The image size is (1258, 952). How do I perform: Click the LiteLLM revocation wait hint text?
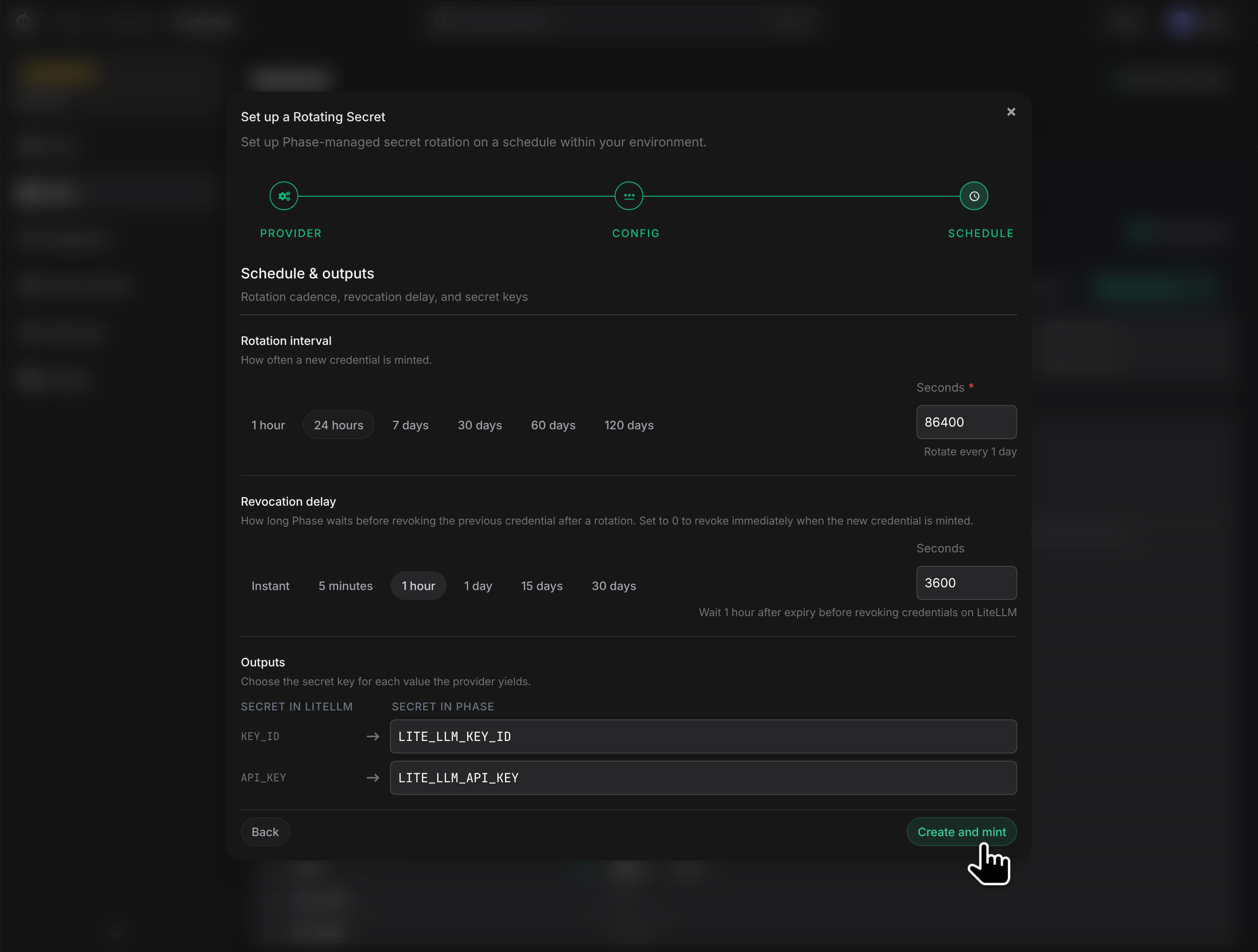coord(858,613)
